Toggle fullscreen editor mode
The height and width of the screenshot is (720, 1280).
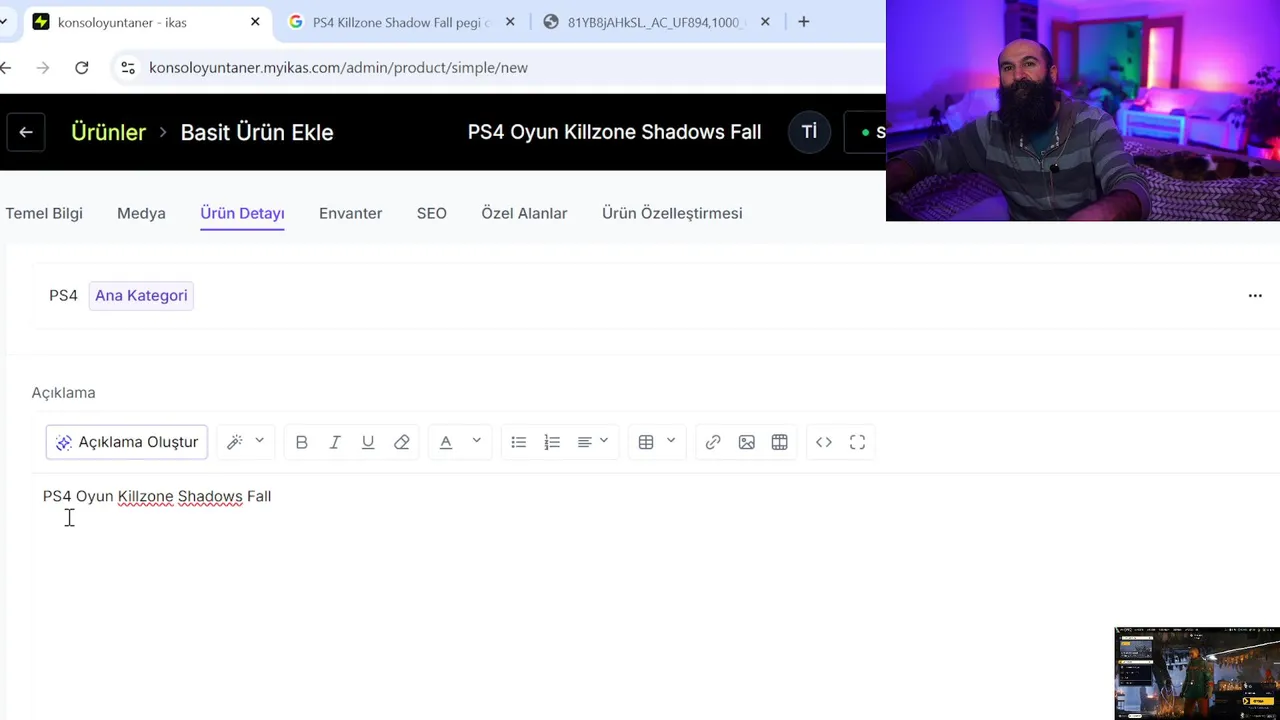[x=857, y=442]
